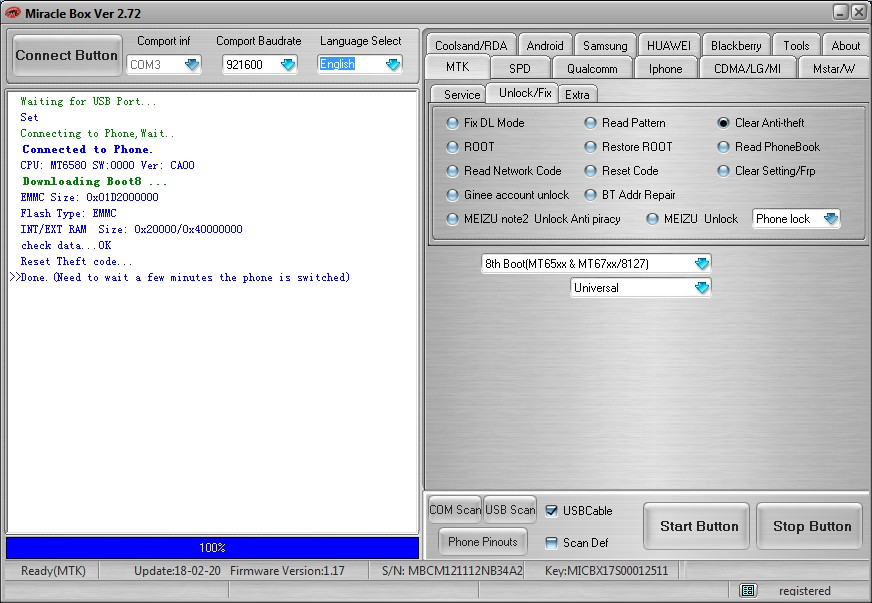The image size is (872, 603).
Task: Switch to the Android tab
Action: point(545,46)
